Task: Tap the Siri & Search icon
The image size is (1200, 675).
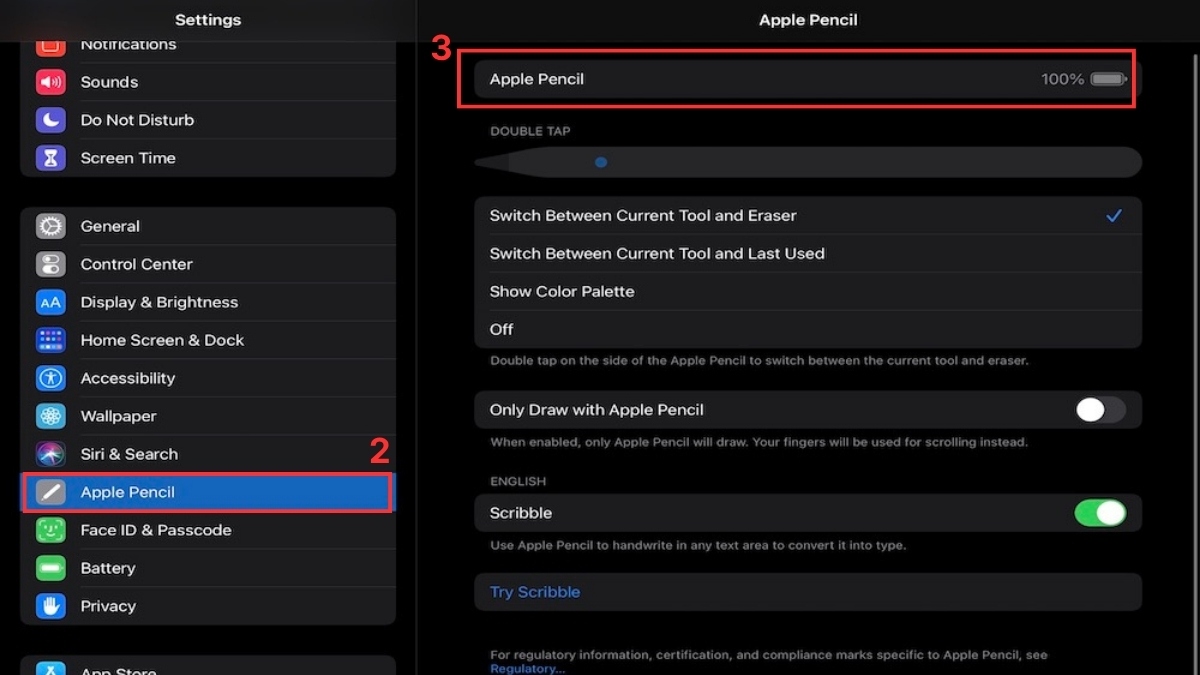Action: 51,454
